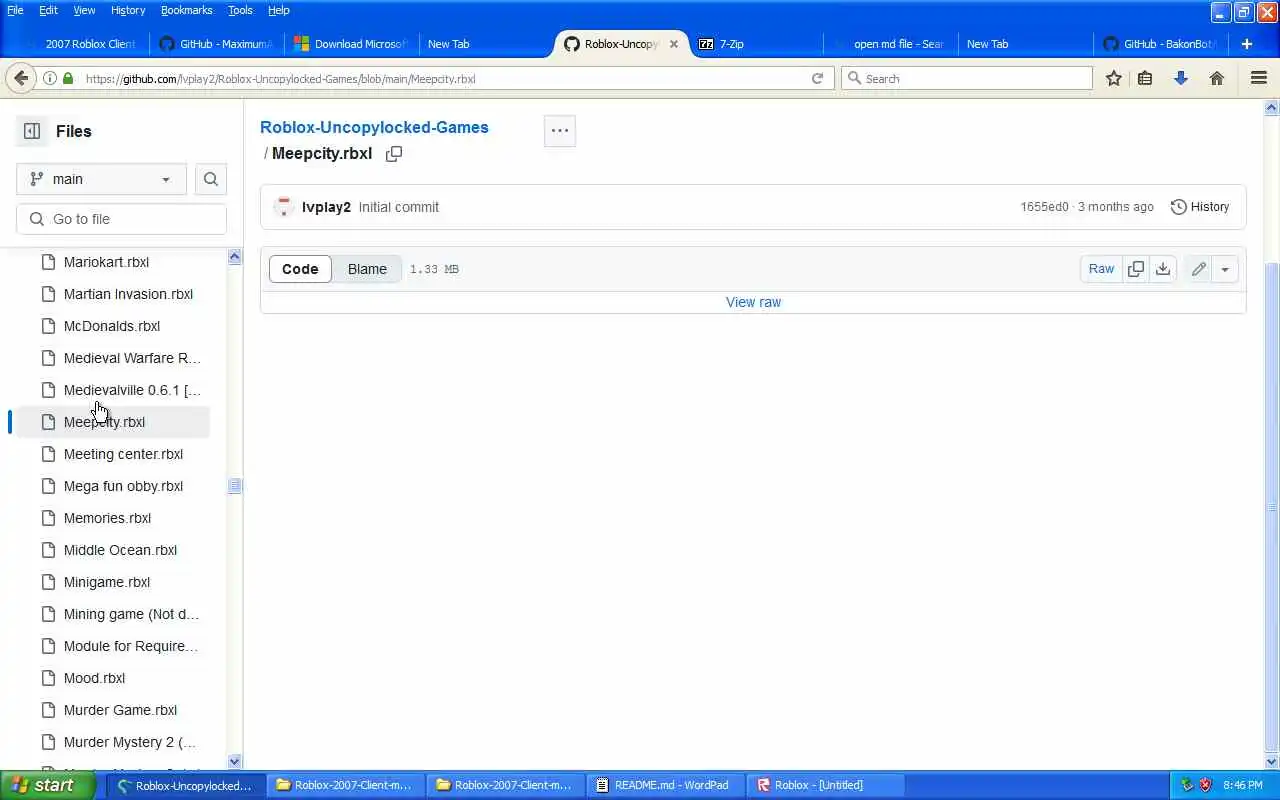
Task: Show bookmarks list icon
Action: [1145, 78]
